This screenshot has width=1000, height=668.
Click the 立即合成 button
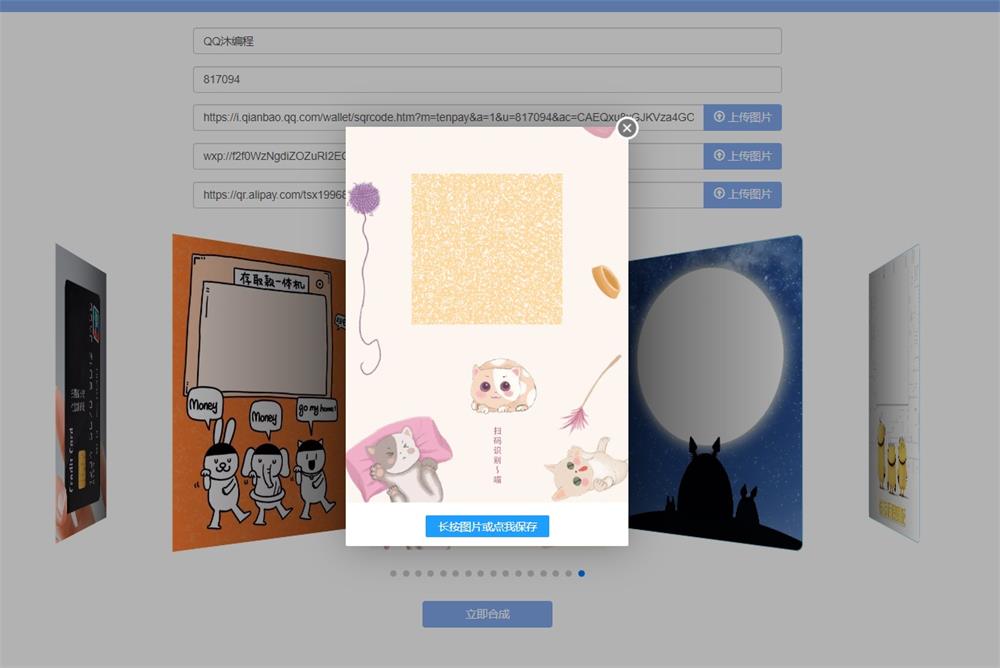(487, 614)
